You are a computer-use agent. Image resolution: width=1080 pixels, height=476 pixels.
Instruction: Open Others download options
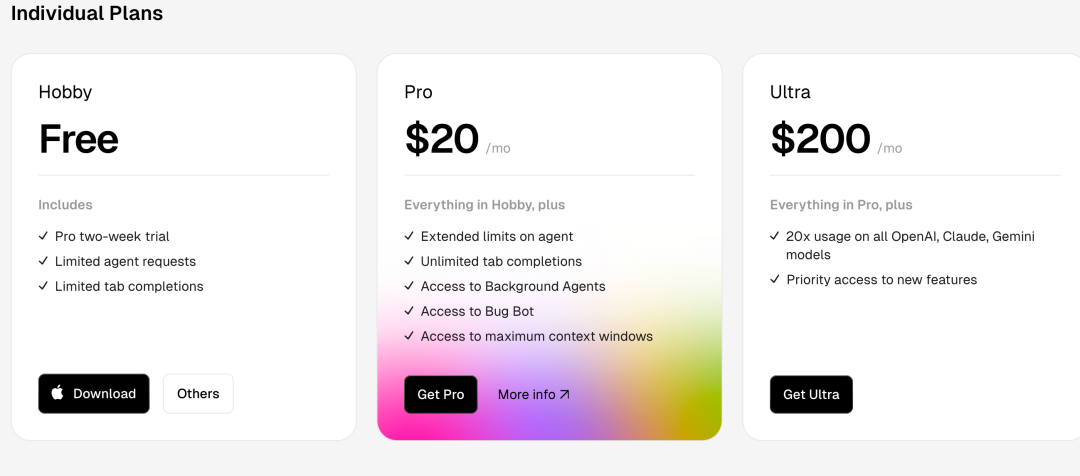(198, 393)
